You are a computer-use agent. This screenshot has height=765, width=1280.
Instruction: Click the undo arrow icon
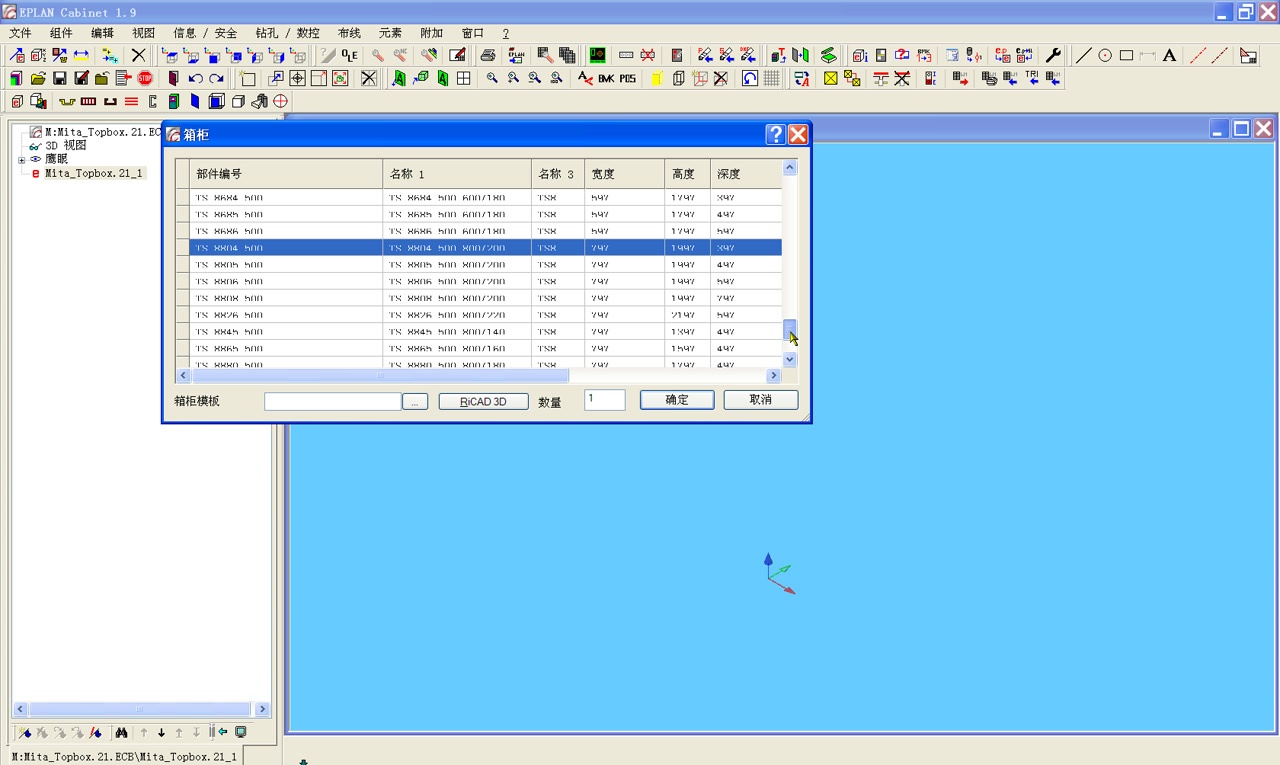coord(195,78)
